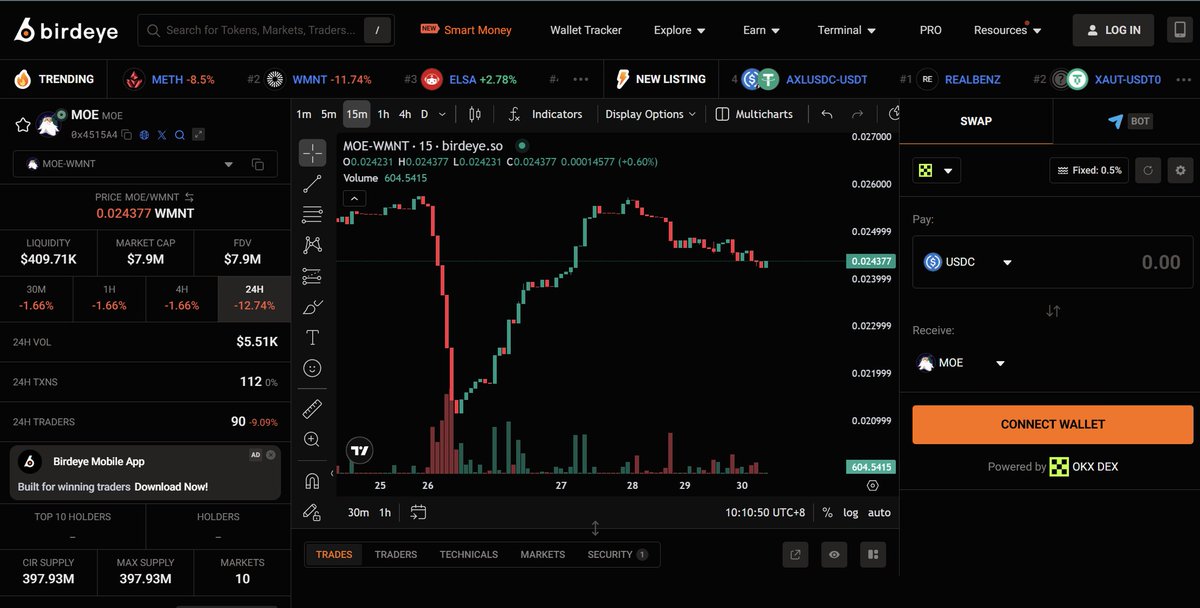Select the pattern drawing tool
Viewport: 1200px width, 608px height.
(312, 245)
